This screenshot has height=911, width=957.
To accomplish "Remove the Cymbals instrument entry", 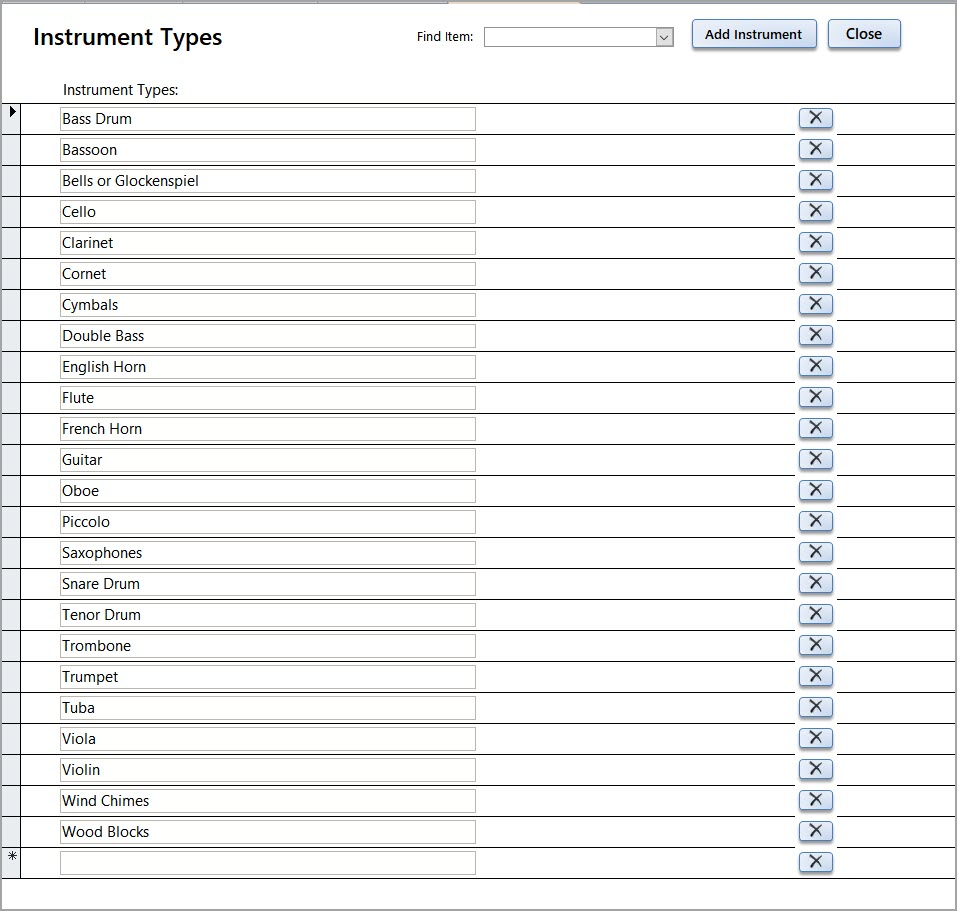I will [x=815, y=304].
